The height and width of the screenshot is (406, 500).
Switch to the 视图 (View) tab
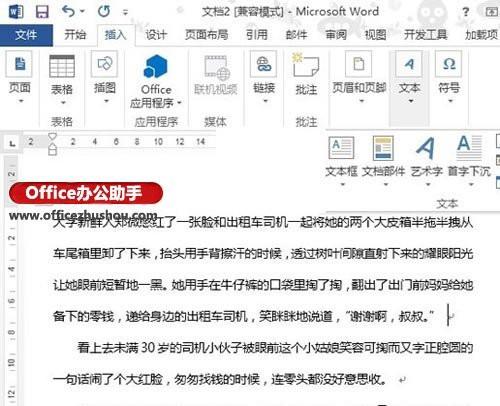(x=375, y=35)
